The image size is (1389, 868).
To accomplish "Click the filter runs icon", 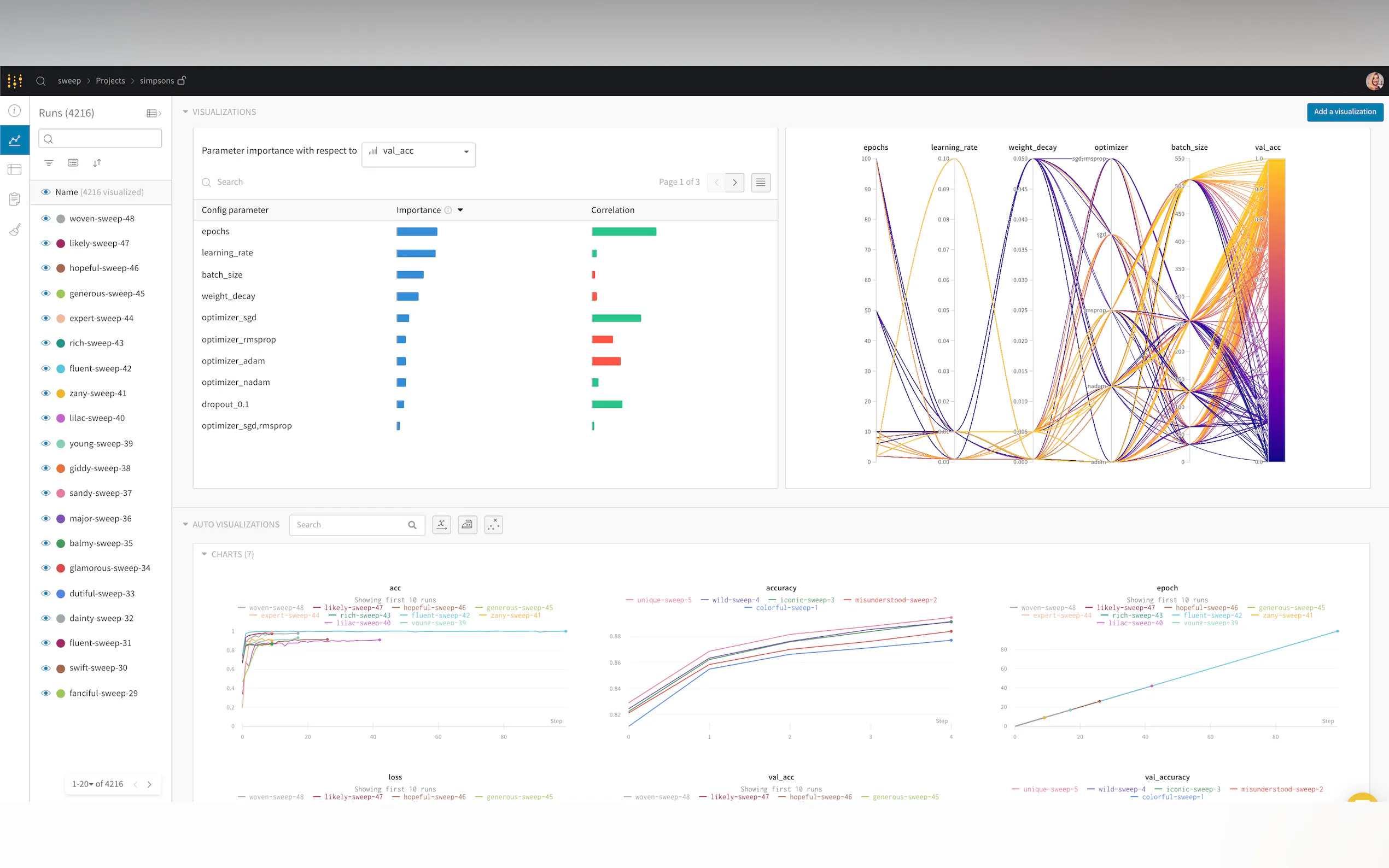I will (x=49, y=163).
